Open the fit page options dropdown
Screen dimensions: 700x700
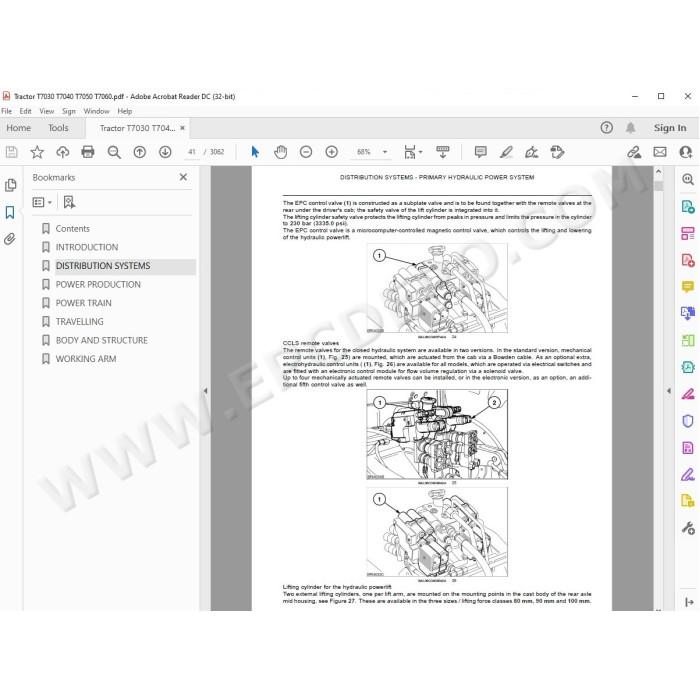413,152
